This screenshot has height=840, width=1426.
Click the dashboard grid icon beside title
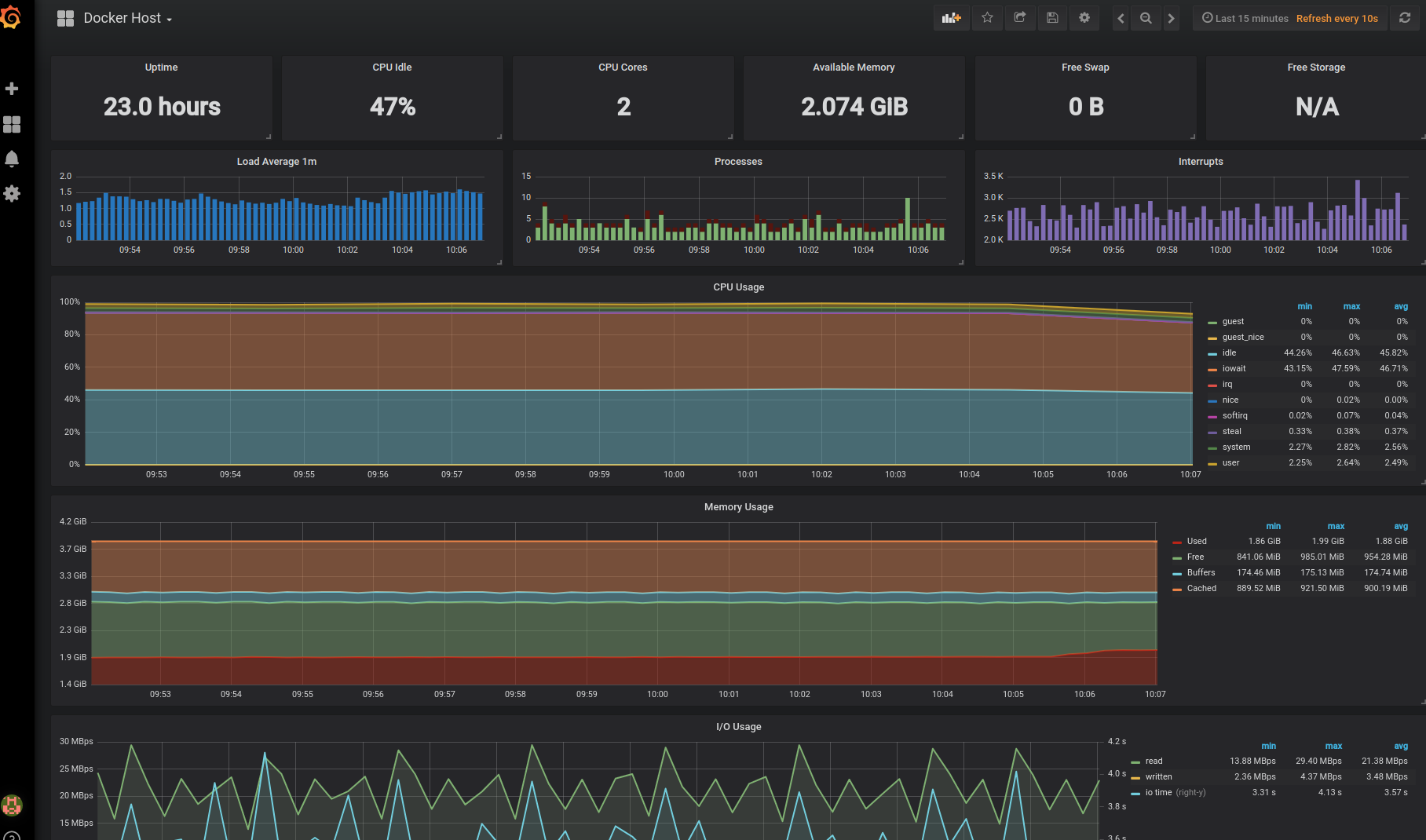65,18
